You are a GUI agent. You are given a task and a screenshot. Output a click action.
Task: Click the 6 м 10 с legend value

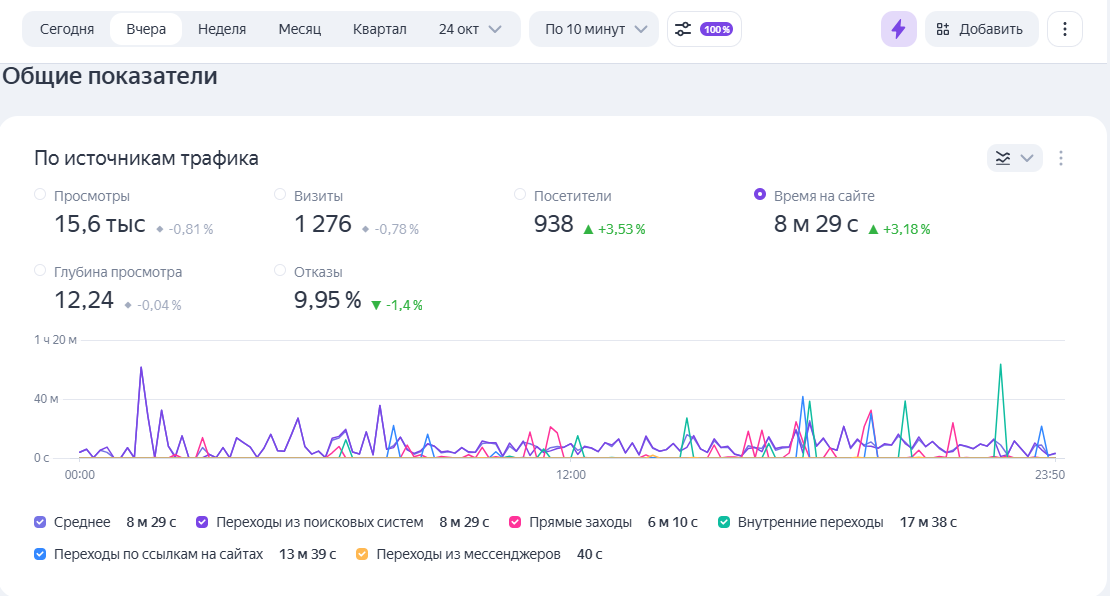pyautogui.click(x=673, y=522)
